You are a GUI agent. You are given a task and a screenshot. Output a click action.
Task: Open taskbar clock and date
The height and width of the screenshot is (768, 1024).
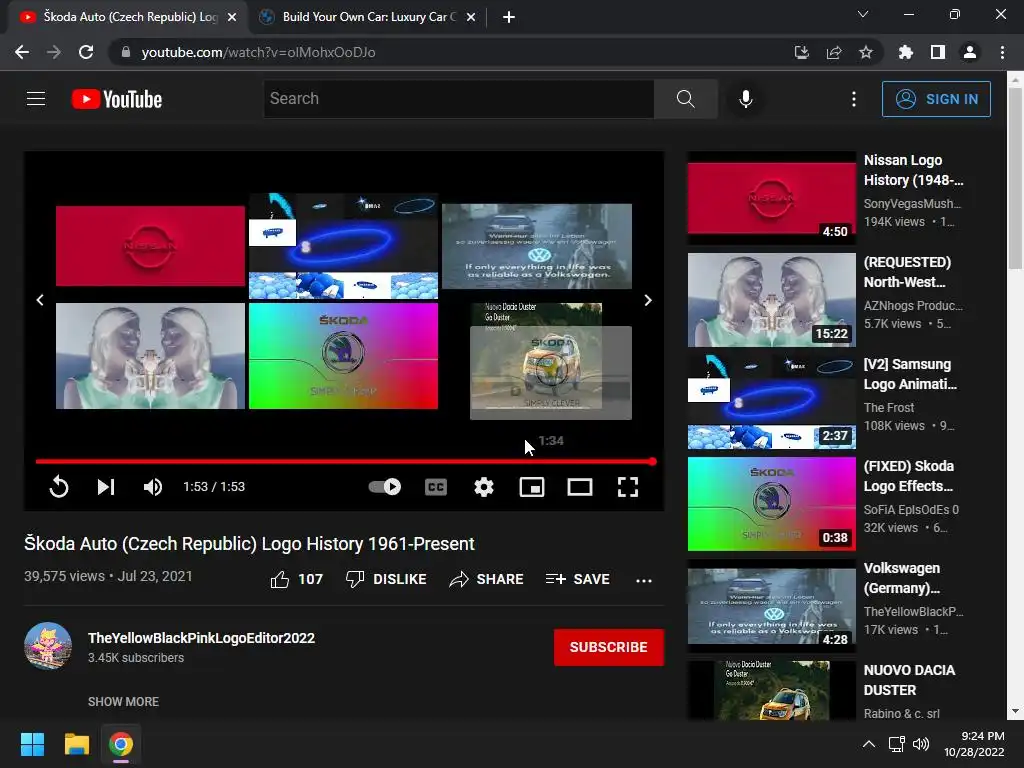click(x=974, y=744)
